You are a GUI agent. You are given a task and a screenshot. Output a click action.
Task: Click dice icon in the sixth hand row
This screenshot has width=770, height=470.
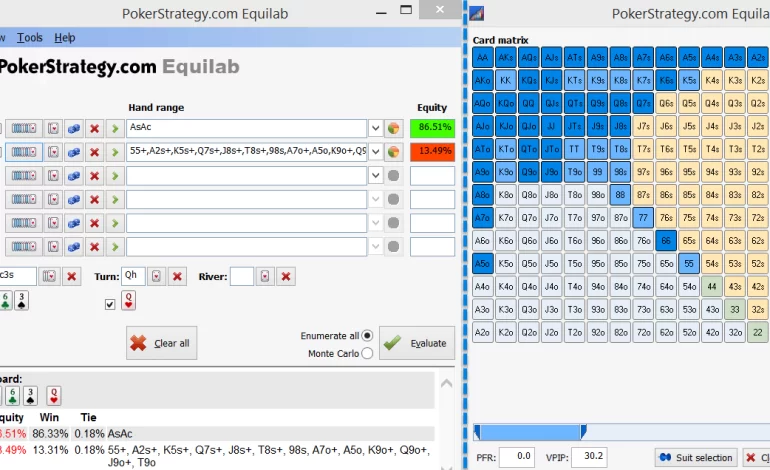[74, 247]
